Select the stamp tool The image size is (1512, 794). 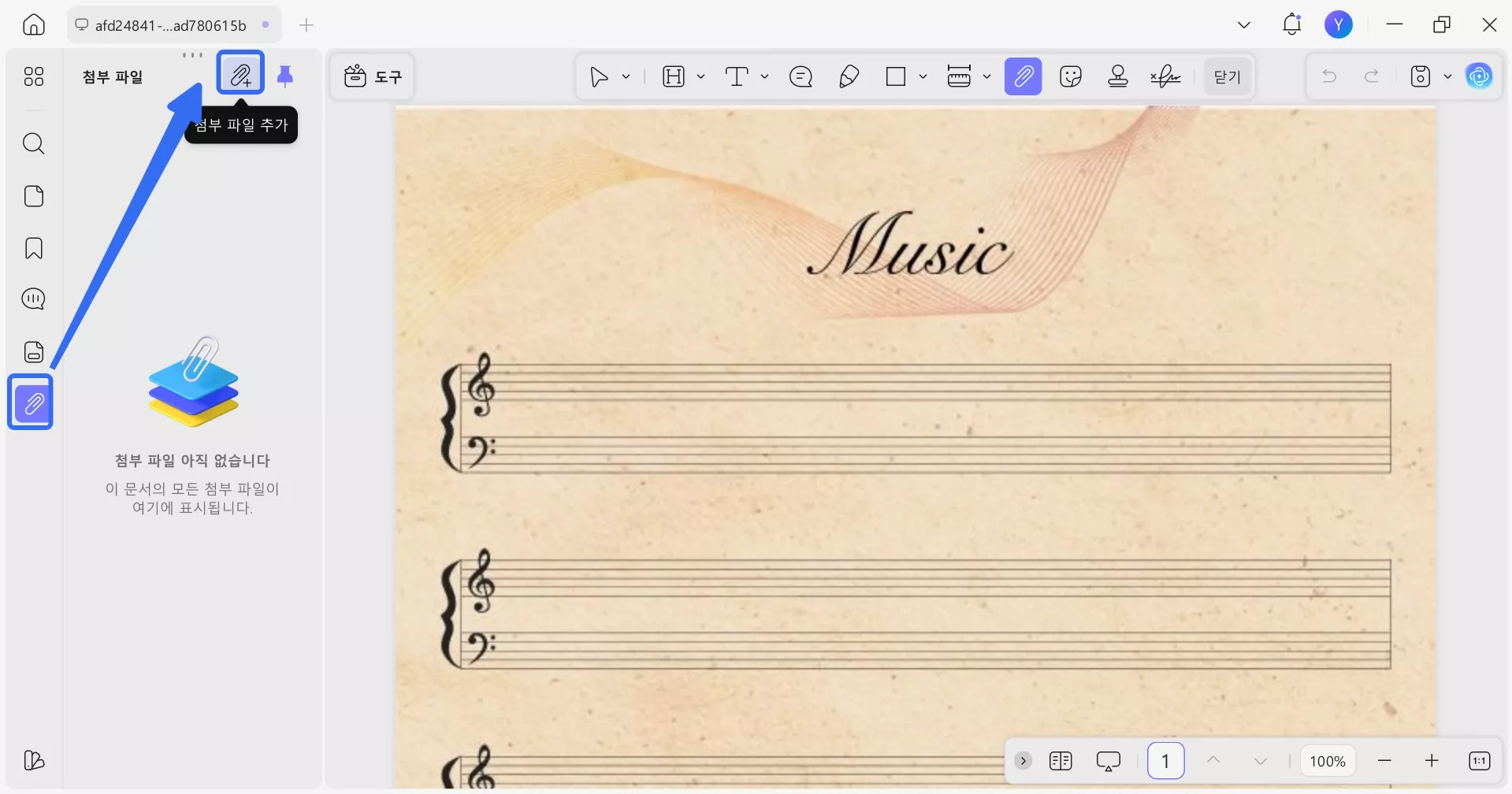pyautogui.click(x=1118, y=76)
